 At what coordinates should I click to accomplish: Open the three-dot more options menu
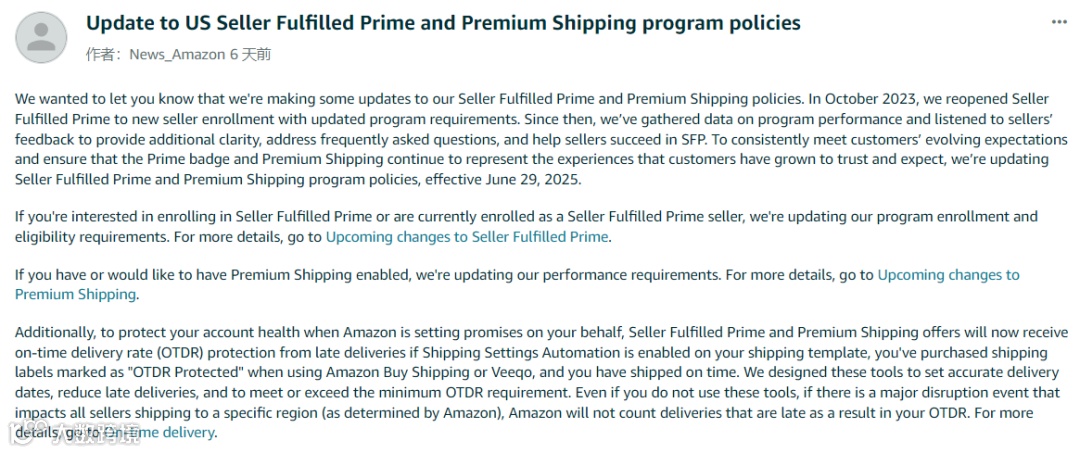click(1059, 22)
